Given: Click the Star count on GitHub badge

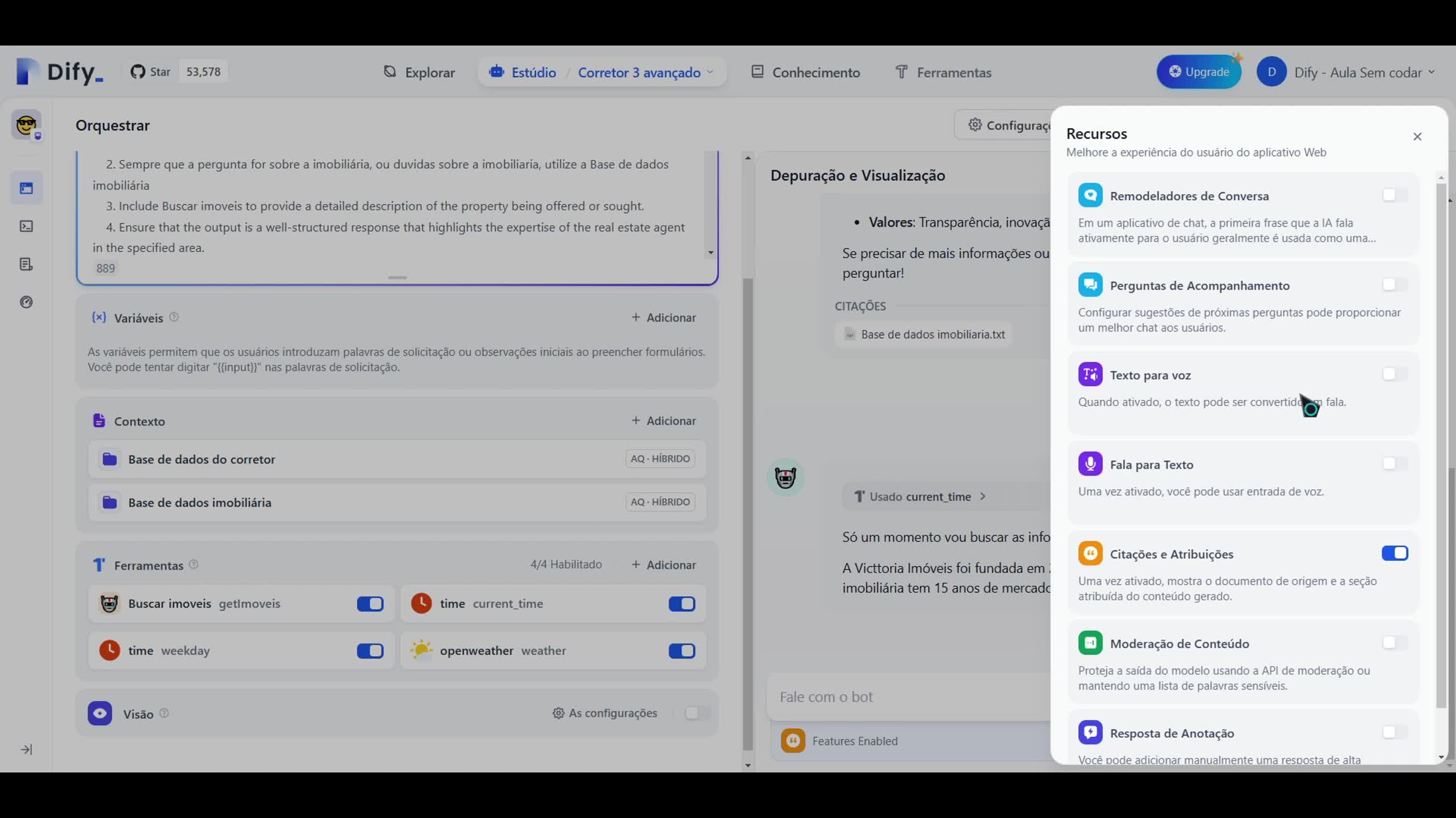Looking at the screenshot, I should [x=203, y=72].
